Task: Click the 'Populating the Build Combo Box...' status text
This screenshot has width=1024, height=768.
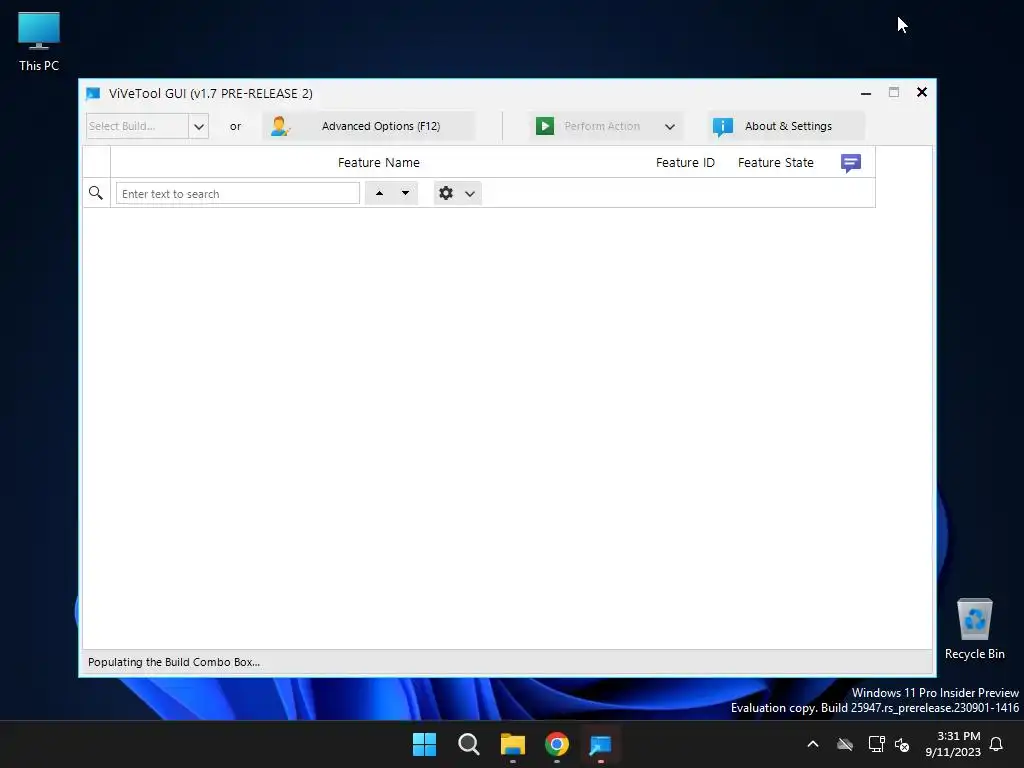Action: (174, 662)
